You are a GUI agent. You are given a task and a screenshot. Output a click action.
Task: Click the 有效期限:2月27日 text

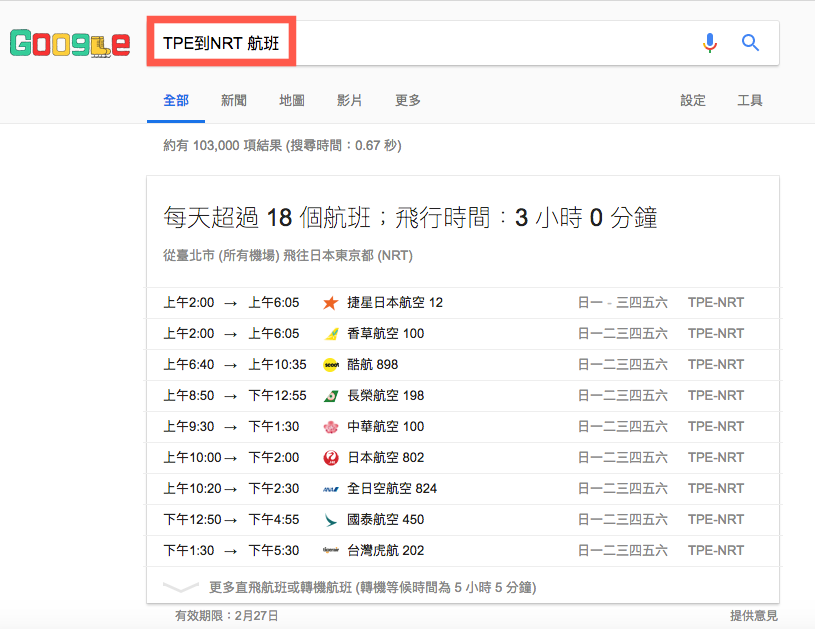[x=226, y=616]
